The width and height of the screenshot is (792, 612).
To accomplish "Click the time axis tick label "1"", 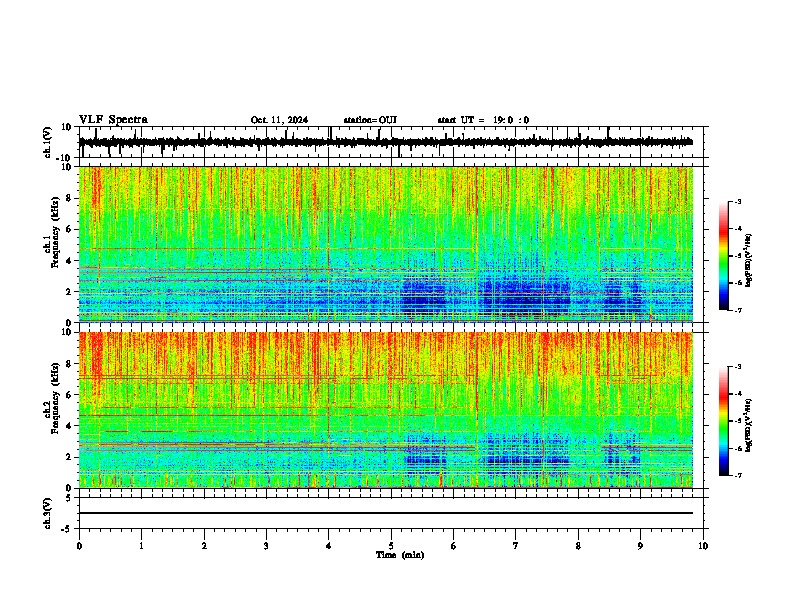I will [x=141, y=546].
